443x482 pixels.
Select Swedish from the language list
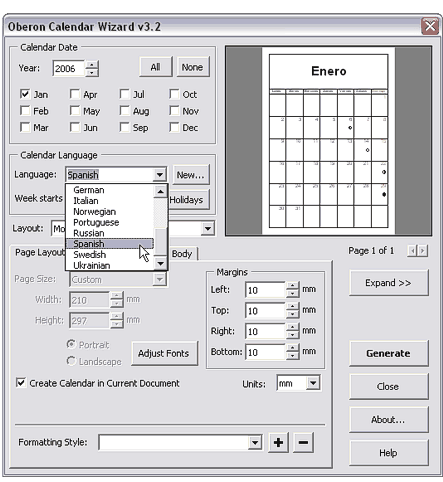point(89,255)
